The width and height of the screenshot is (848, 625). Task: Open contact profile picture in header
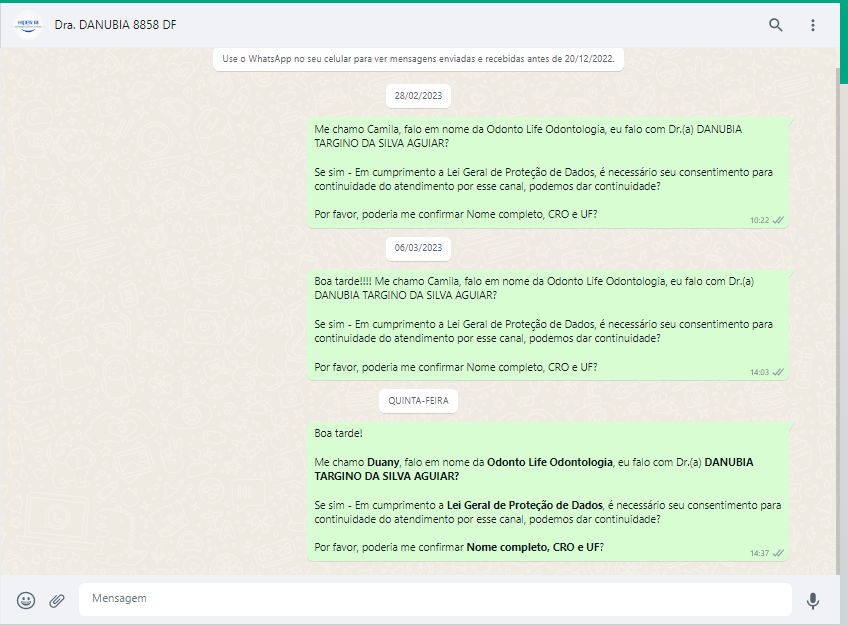(28, 25)
